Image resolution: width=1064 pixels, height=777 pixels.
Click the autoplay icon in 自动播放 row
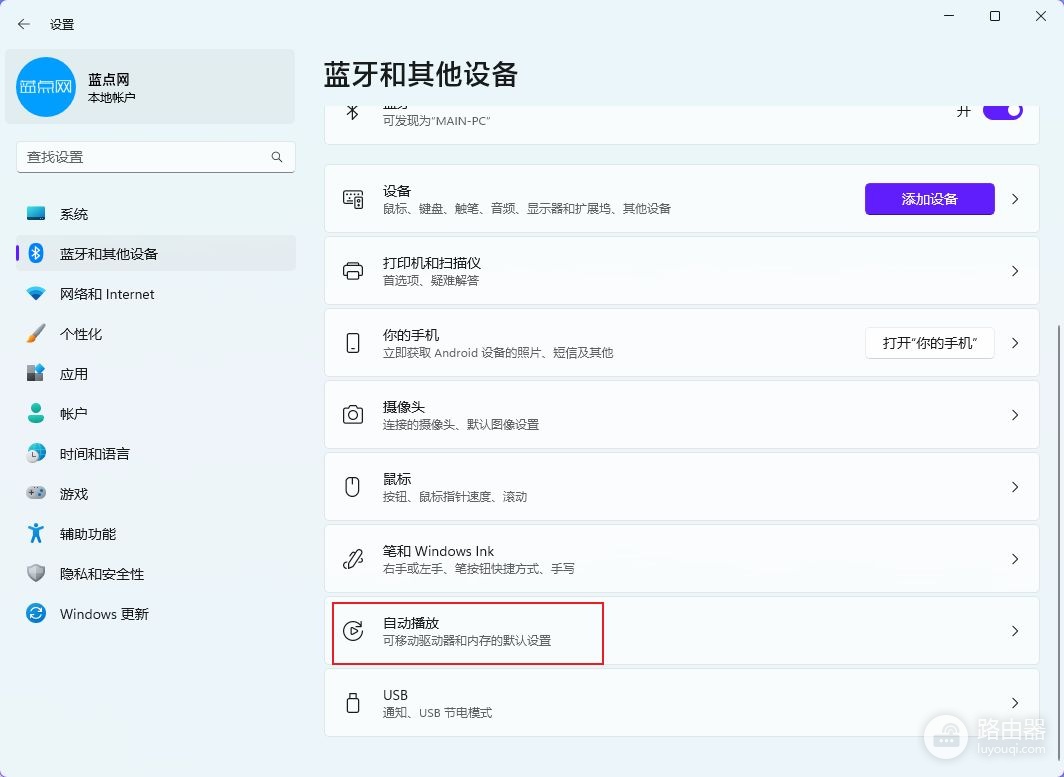click(x=353, y=630)
